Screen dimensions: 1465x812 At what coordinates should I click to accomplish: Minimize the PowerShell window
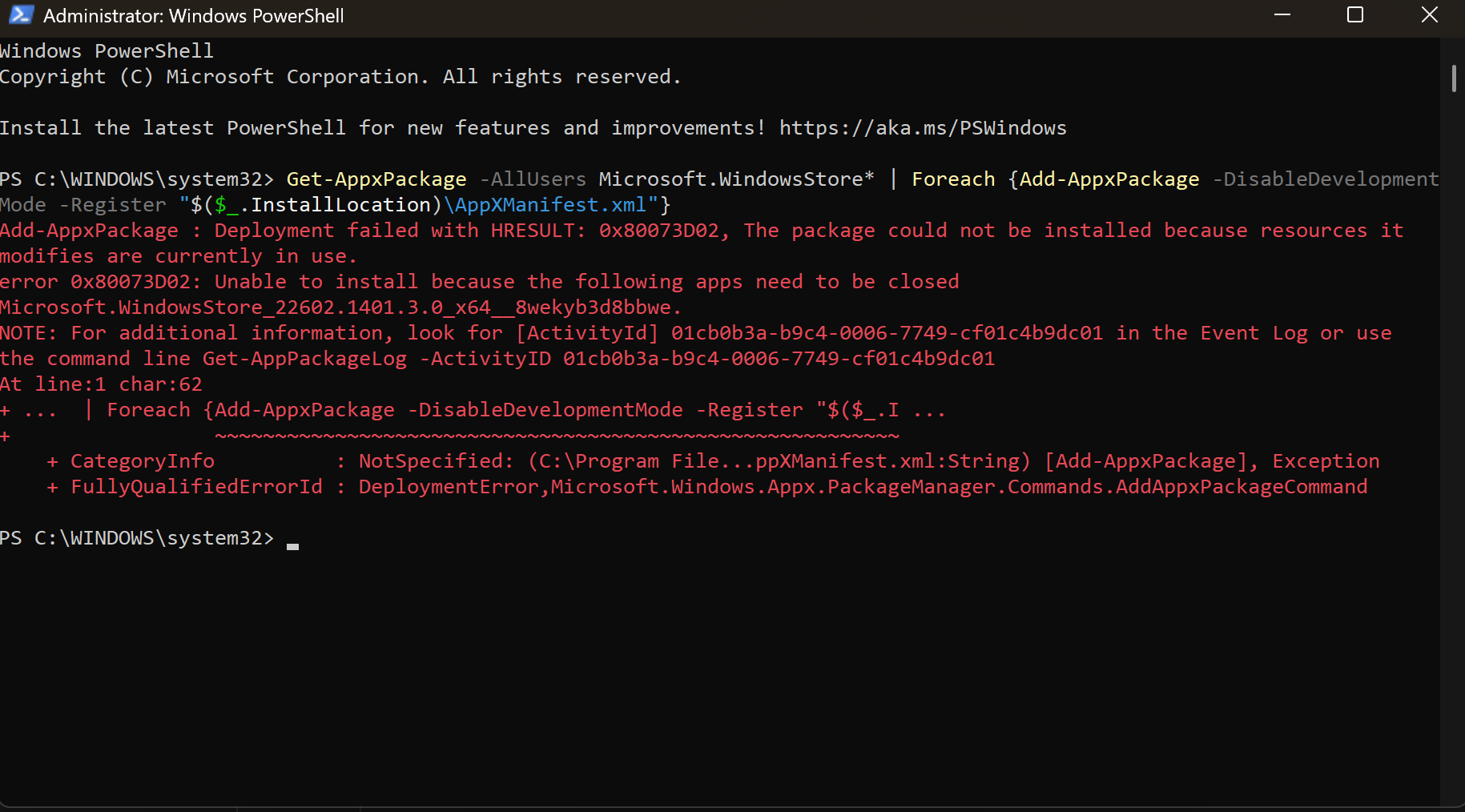pos(1282,15)
